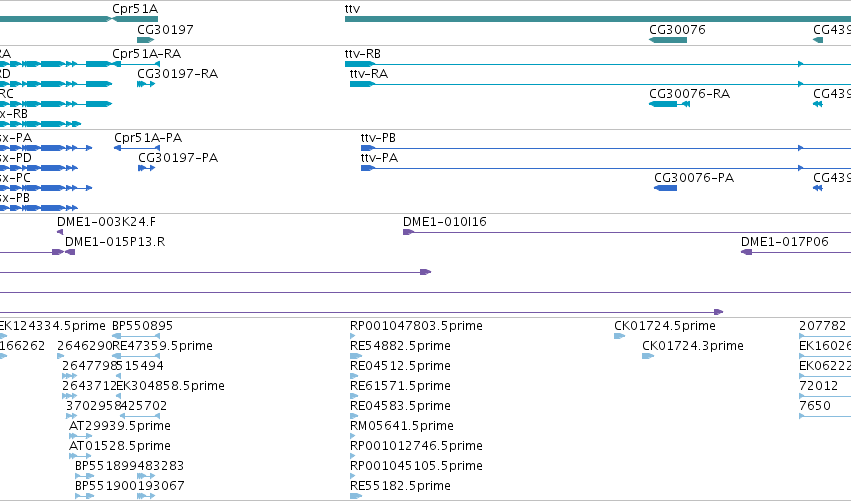The height and width of the screenshot is (501, 851).
Task: Click the ttv-RA transcript label
Action: [x=369, y=74]
